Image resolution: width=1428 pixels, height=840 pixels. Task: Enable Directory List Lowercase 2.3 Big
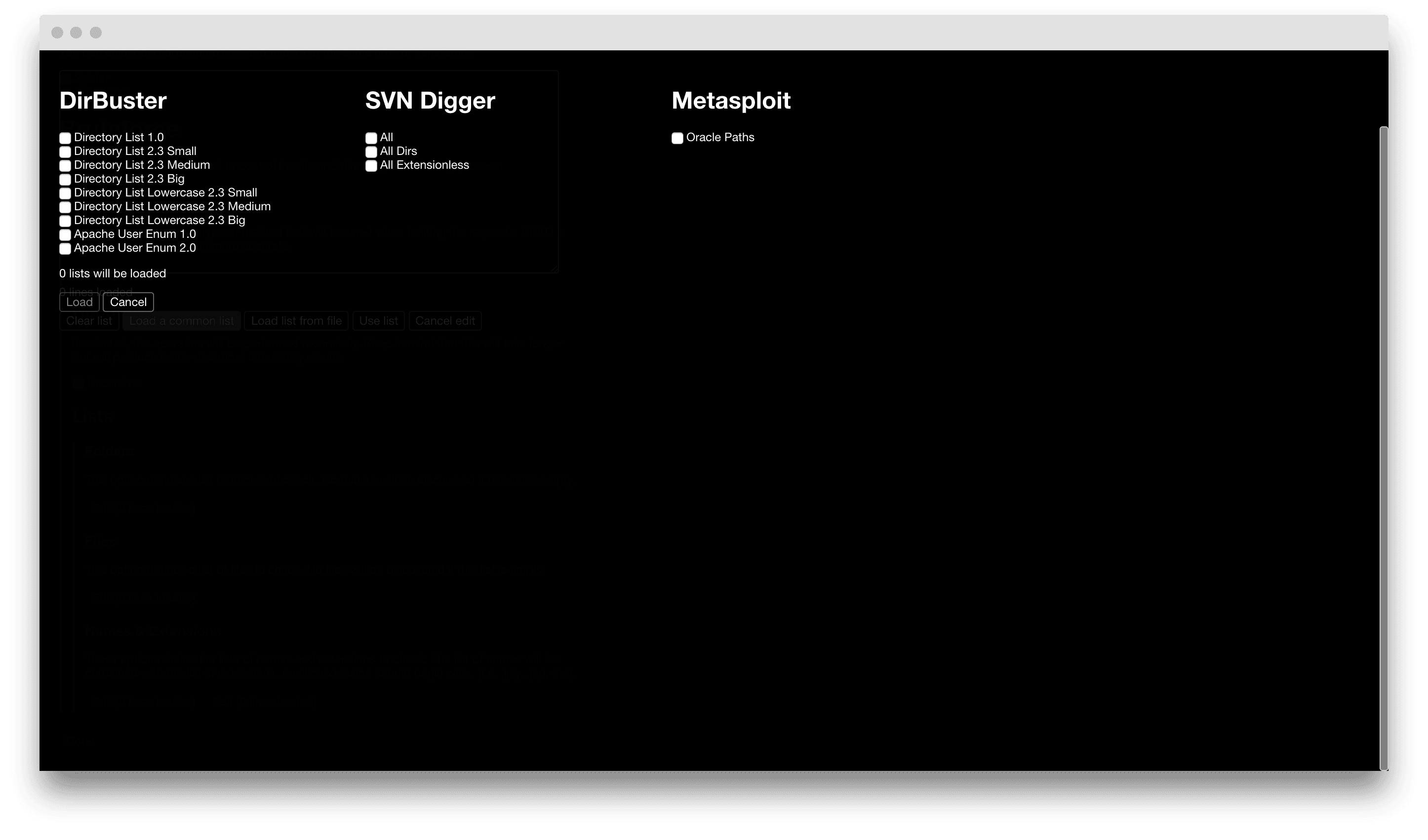65,221
